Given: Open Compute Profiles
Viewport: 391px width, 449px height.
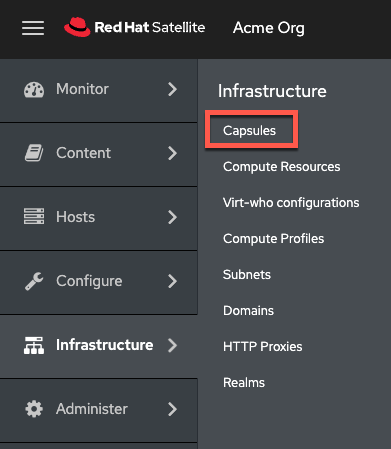Looking at the screenshot, I should (x=273, y=239).
